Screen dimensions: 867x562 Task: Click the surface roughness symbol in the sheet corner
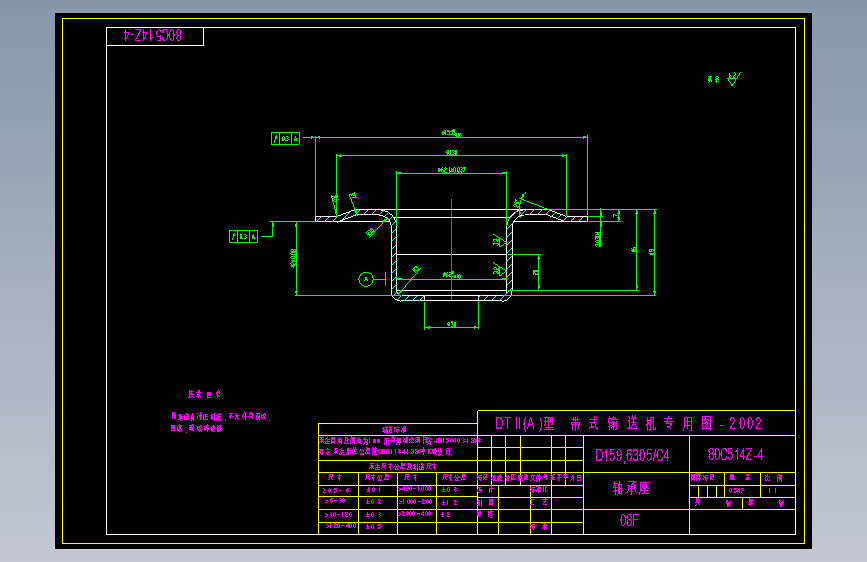tap(733, 79)
